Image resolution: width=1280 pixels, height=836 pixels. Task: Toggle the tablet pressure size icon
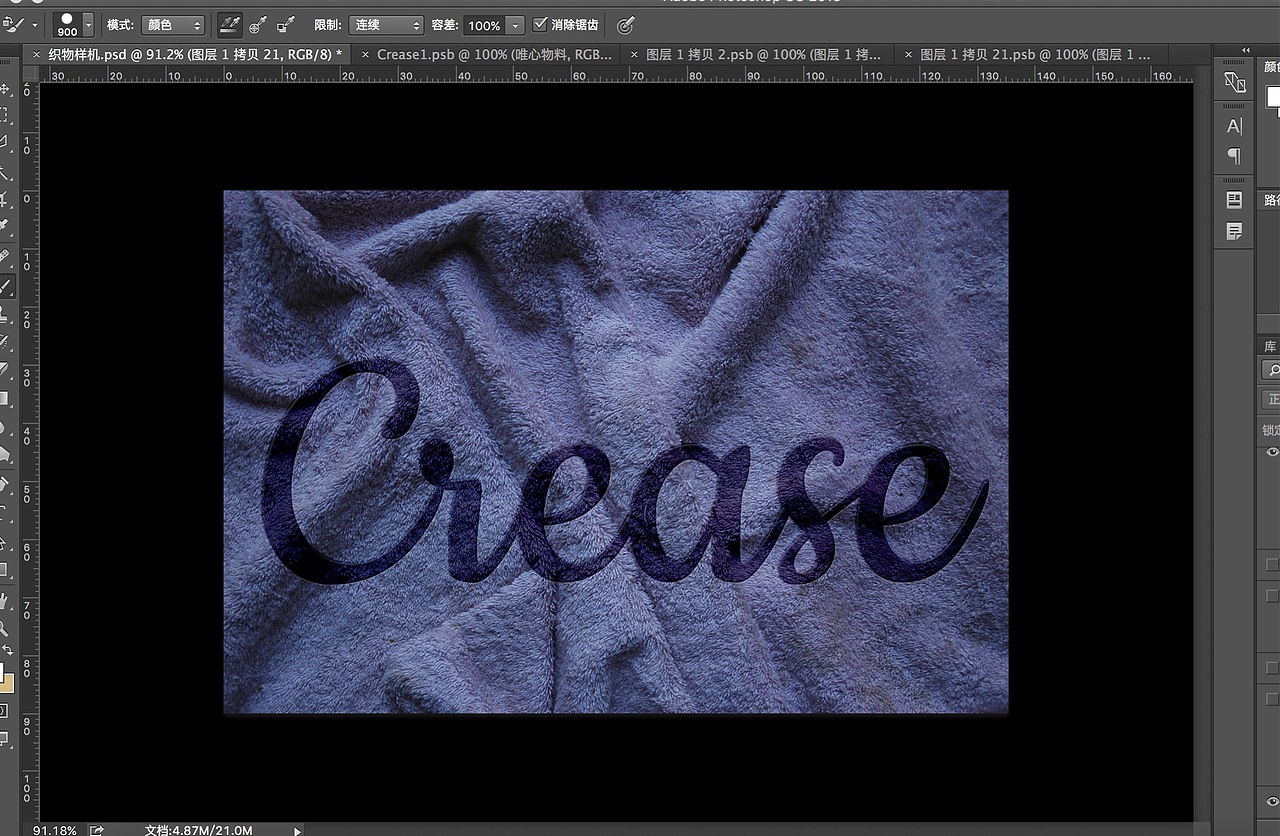[x=626, y=25]
